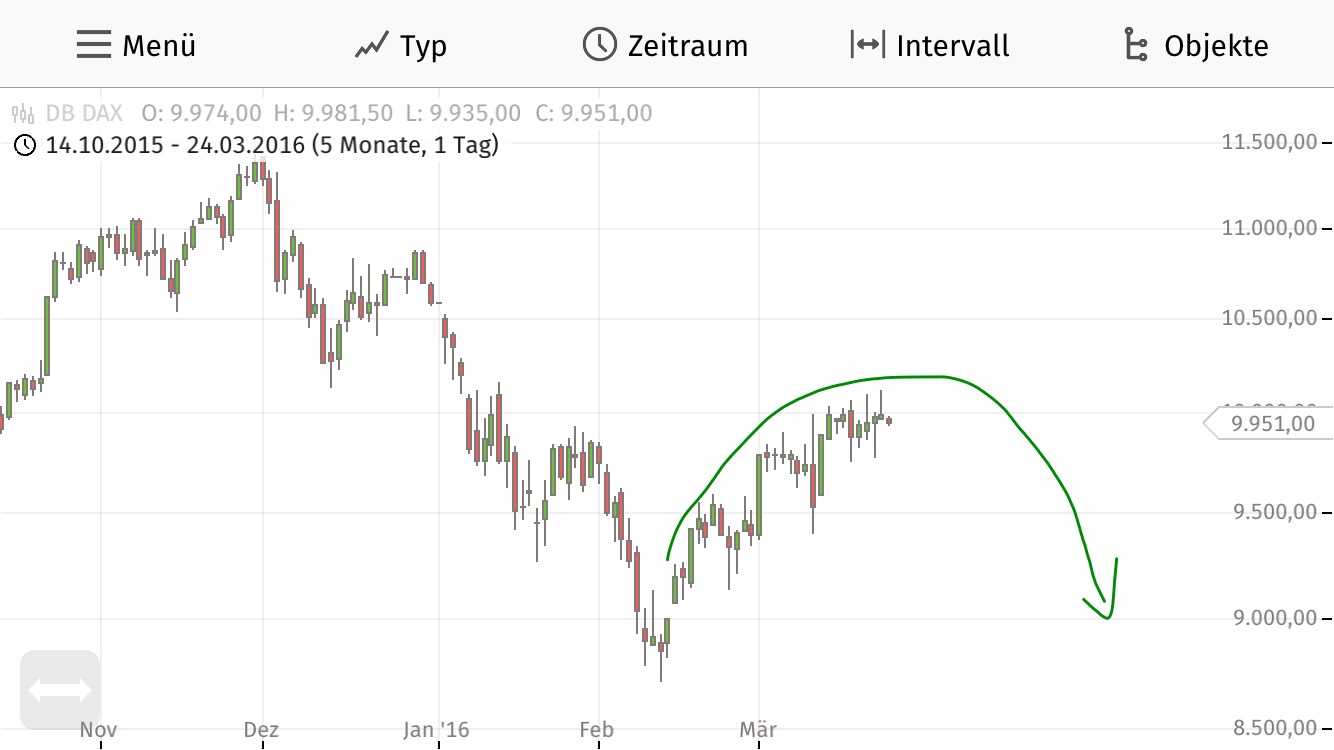This screenshot has height=750, width=1334.
Task: Click the horizontal scroll arrows button bottom left
Action: click(61, 688)
